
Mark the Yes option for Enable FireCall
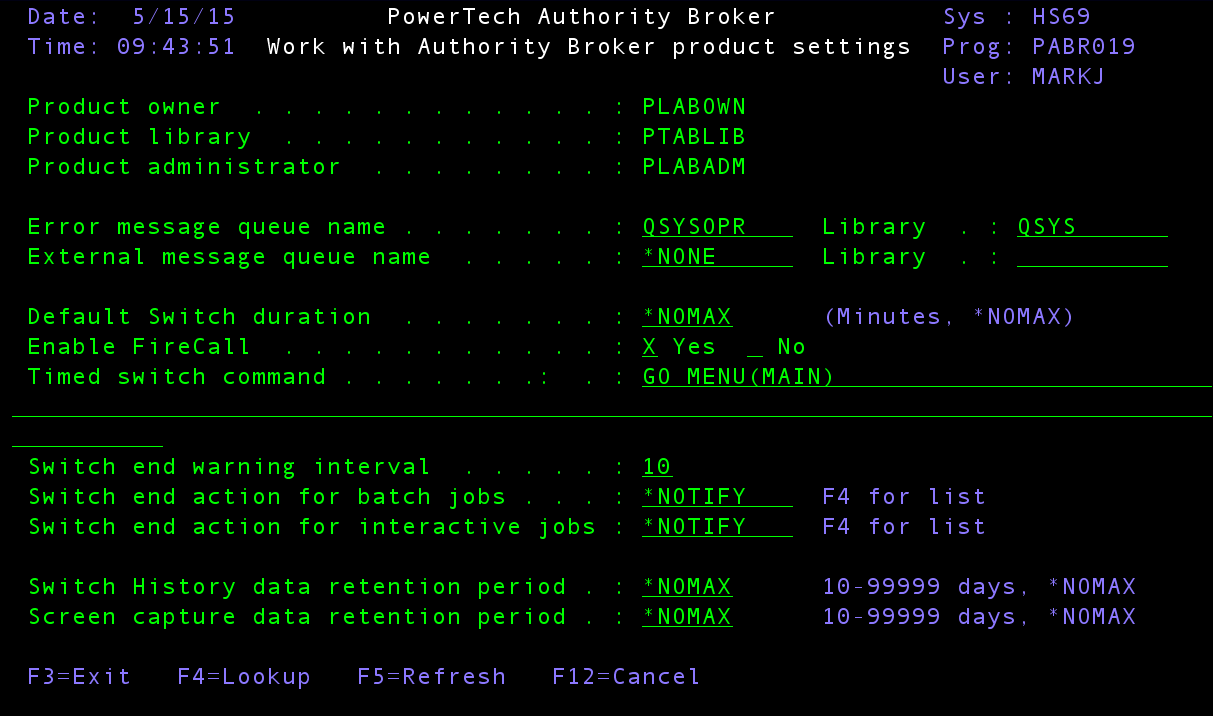[x=650, y=347]
